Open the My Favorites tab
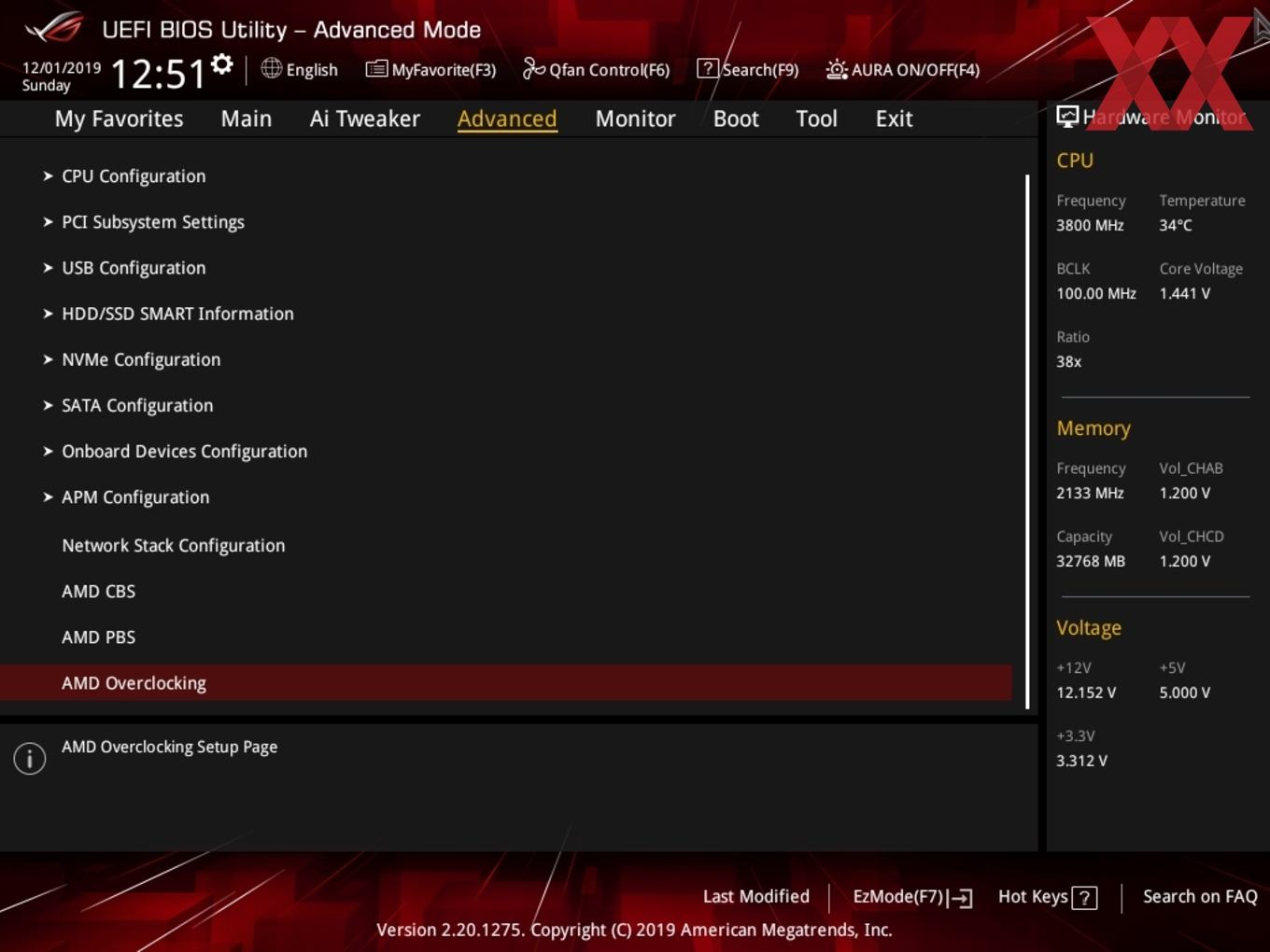Image resolution: width=1270 pixels, height=952 pixels. tap(119, 119)
